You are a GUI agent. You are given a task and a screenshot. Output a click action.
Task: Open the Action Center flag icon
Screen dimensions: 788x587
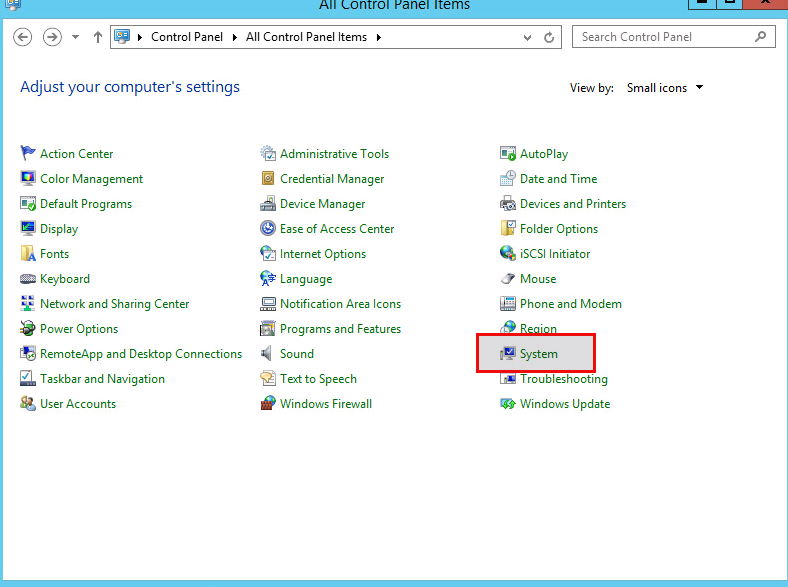tap(28, 153)
